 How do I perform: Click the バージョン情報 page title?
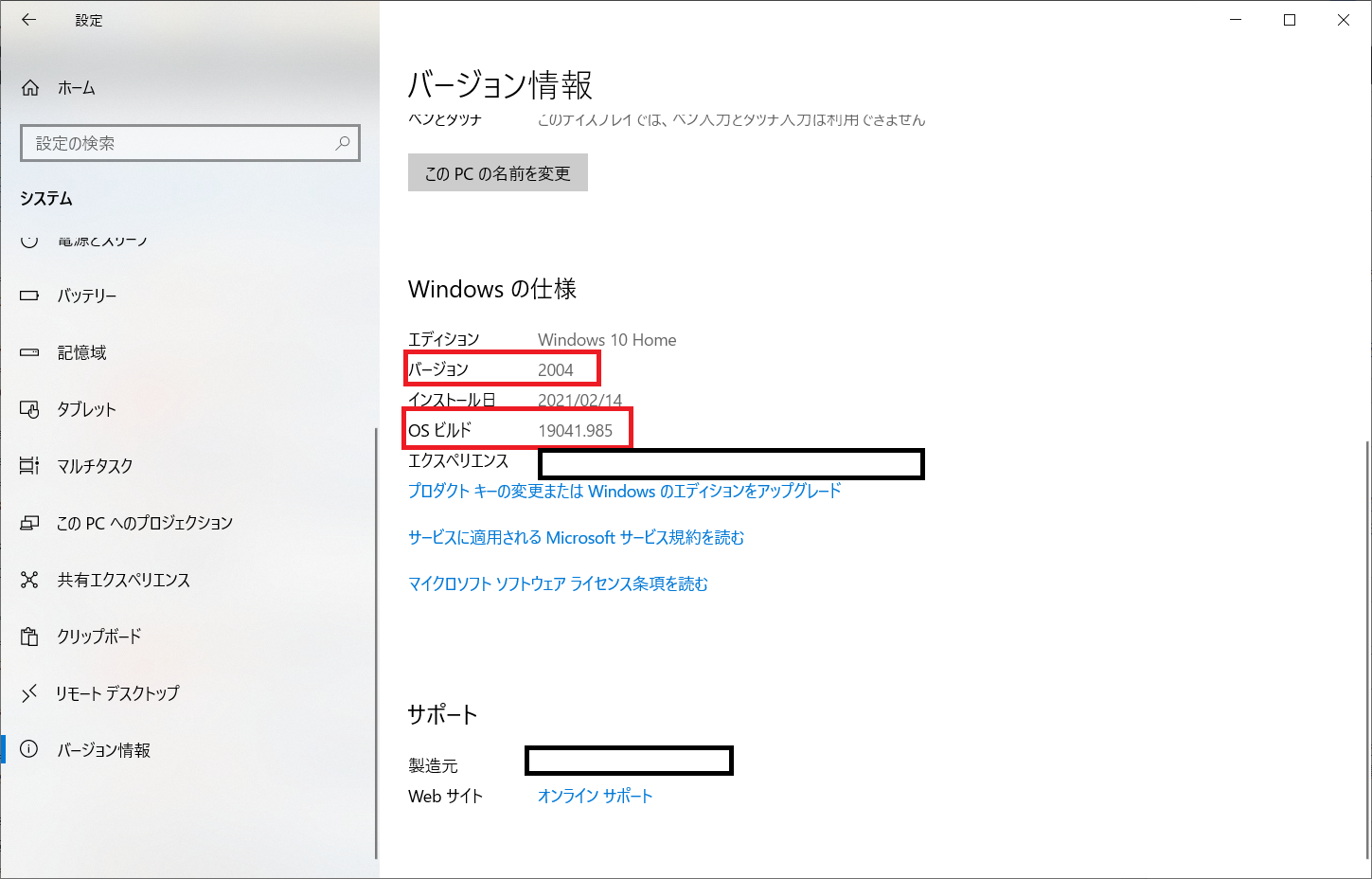(500, 85)
